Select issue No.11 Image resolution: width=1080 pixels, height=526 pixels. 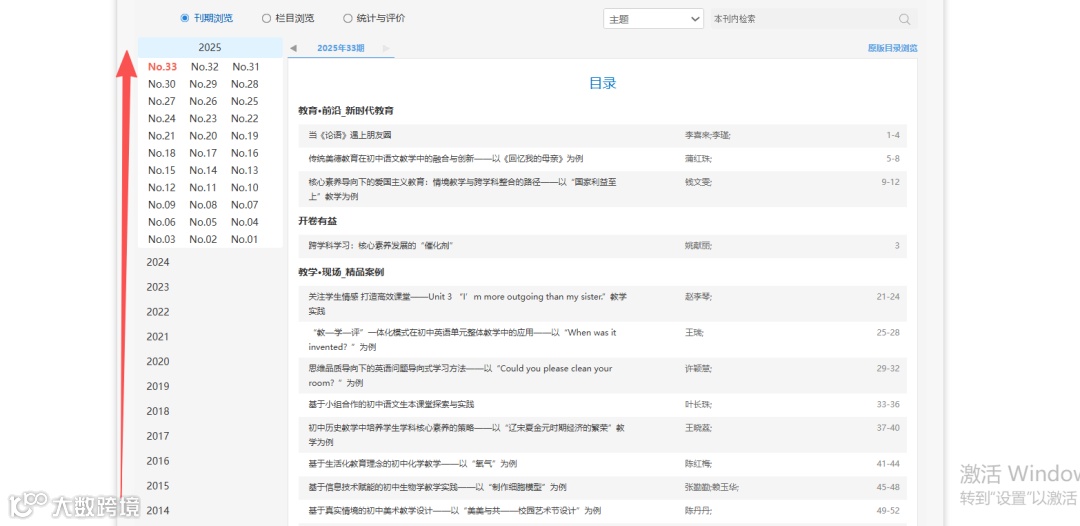(x=203, y=187)
